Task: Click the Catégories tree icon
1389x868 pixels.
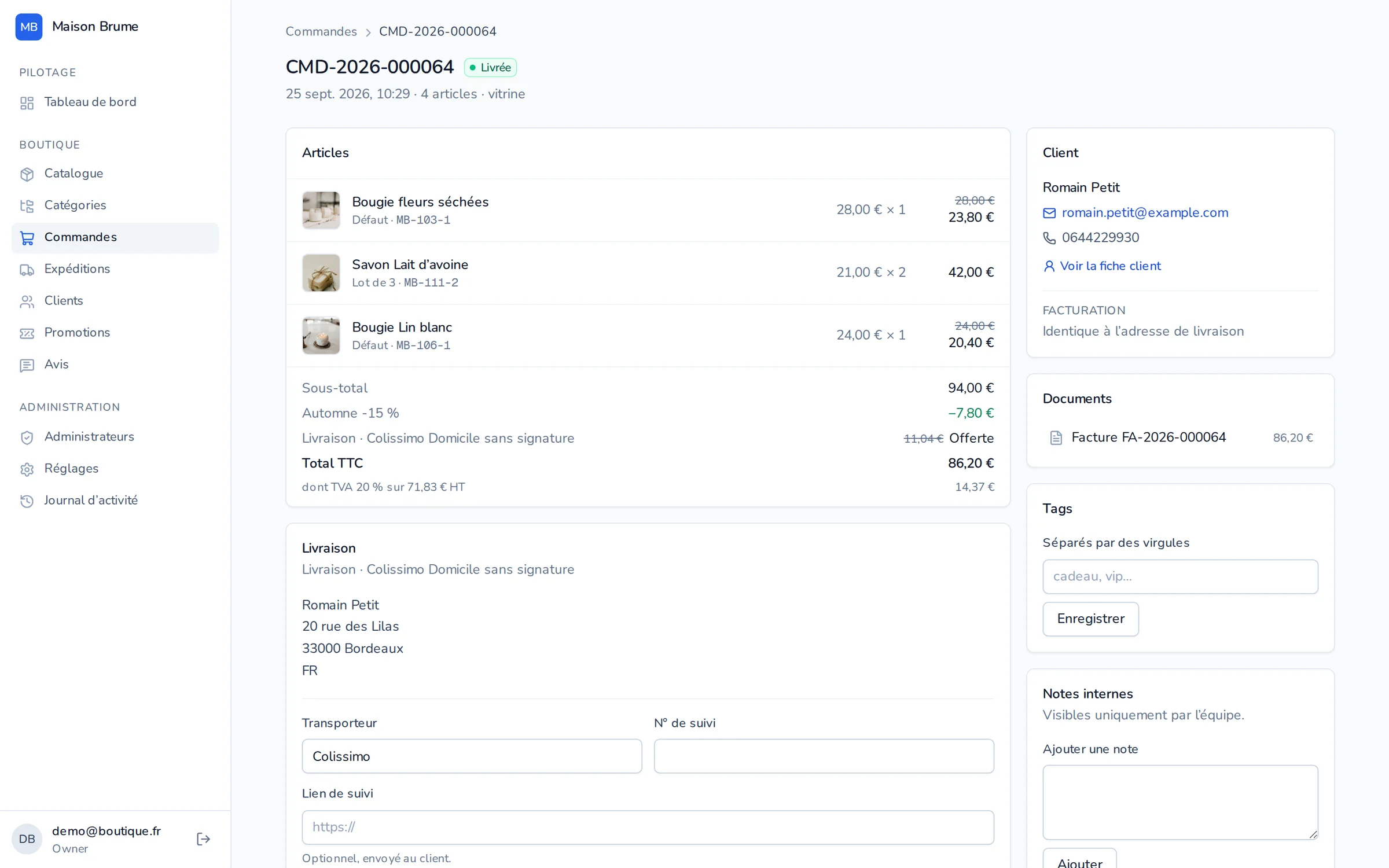Action: pyautogui.click(x=27, y=206)
